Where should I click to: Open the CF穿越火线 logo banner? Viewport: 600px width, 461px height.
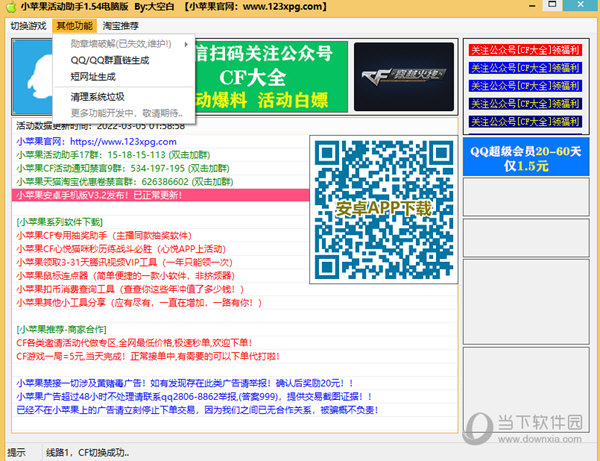pos(404,77)
